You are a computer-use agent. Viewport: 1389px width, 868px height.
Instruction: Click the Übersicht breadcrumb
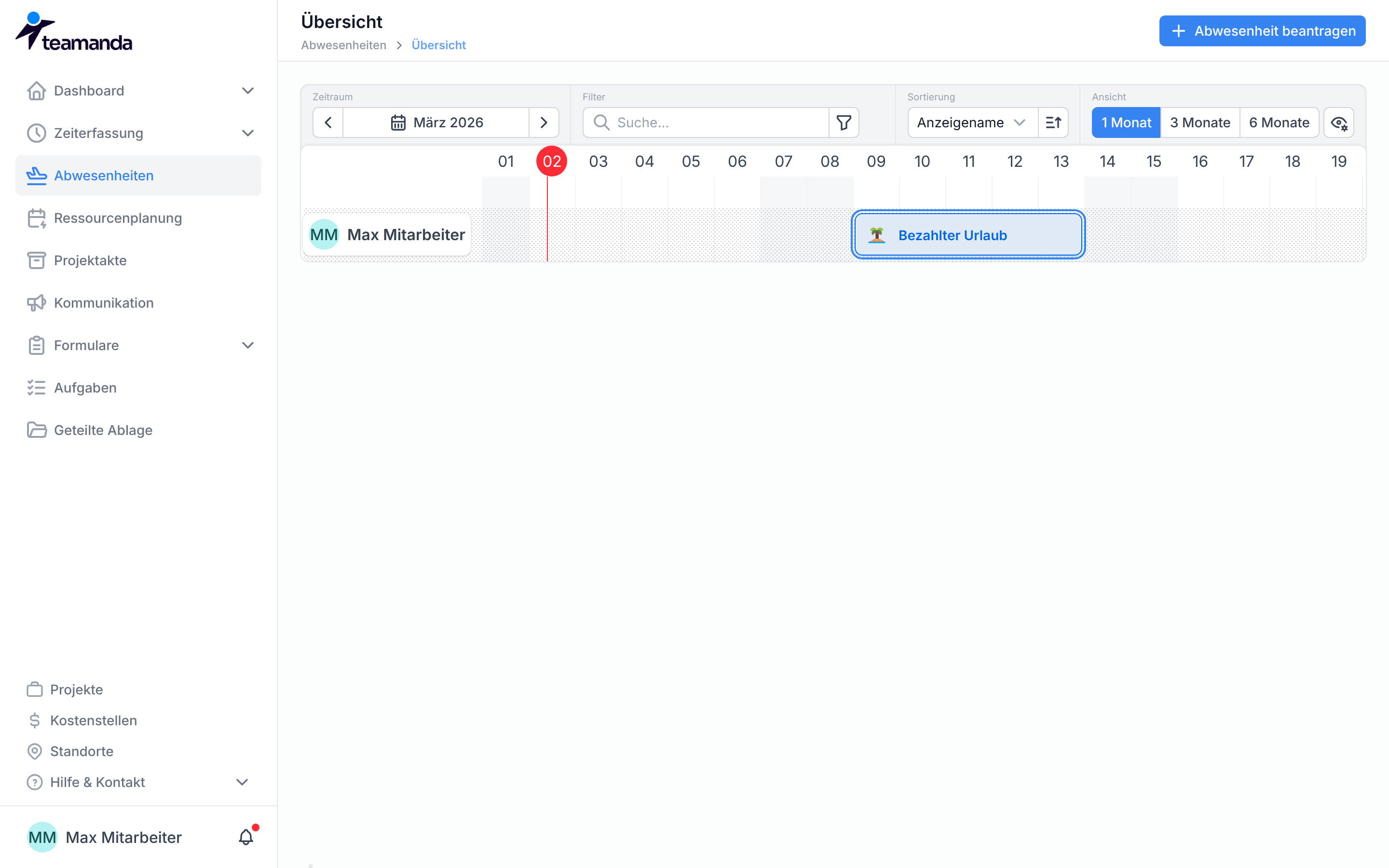coord(438,45)
